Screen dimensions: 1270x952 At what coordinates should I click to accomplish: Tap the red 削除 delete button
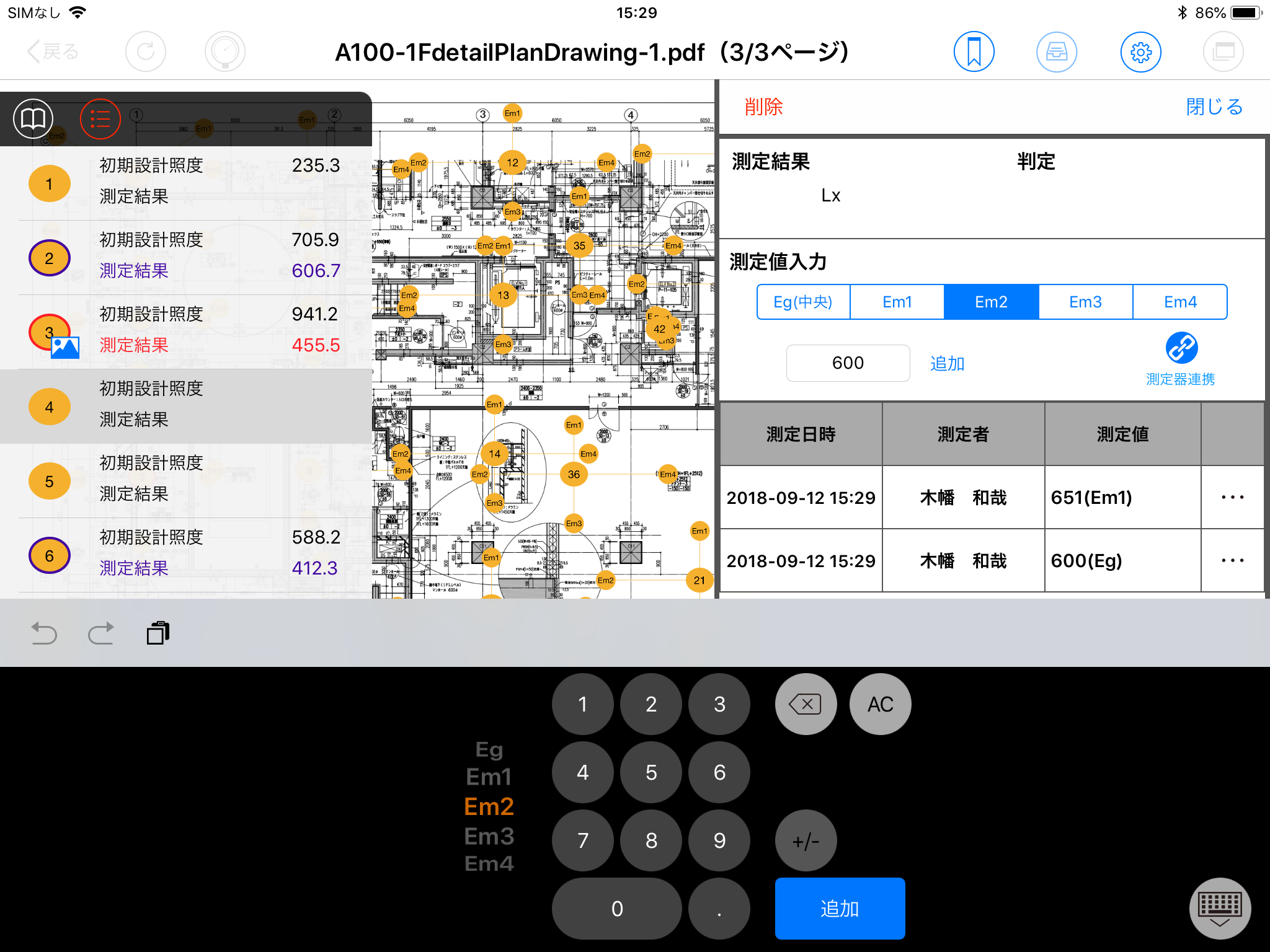tap(763, 107)
